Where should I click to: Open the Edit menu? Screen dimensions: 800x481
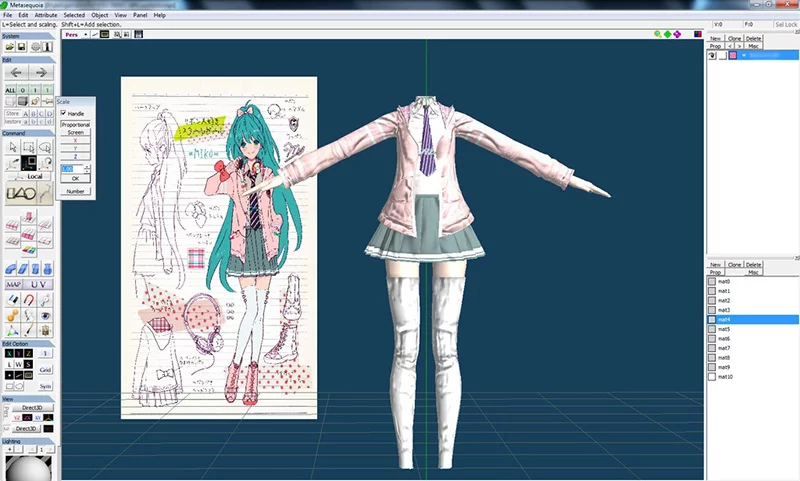click(x=23, y=15)
